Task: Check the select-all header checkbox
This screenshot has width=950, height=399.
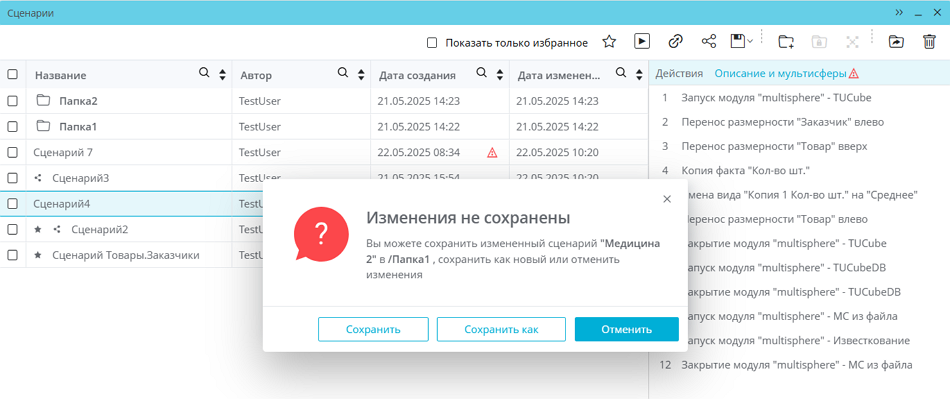Action: (12, 74)
